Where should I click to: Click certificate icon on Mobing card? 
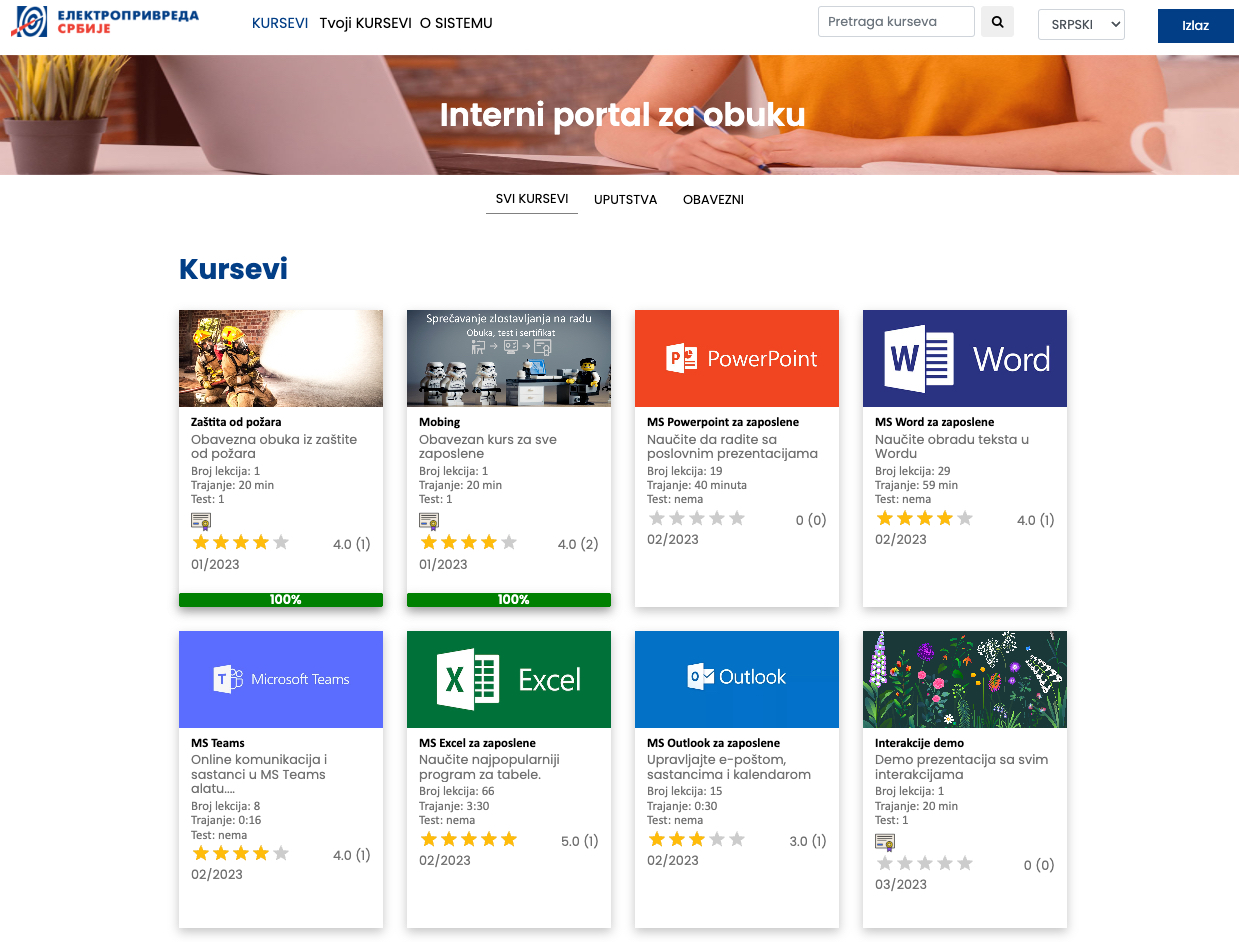tap(429, 521)
